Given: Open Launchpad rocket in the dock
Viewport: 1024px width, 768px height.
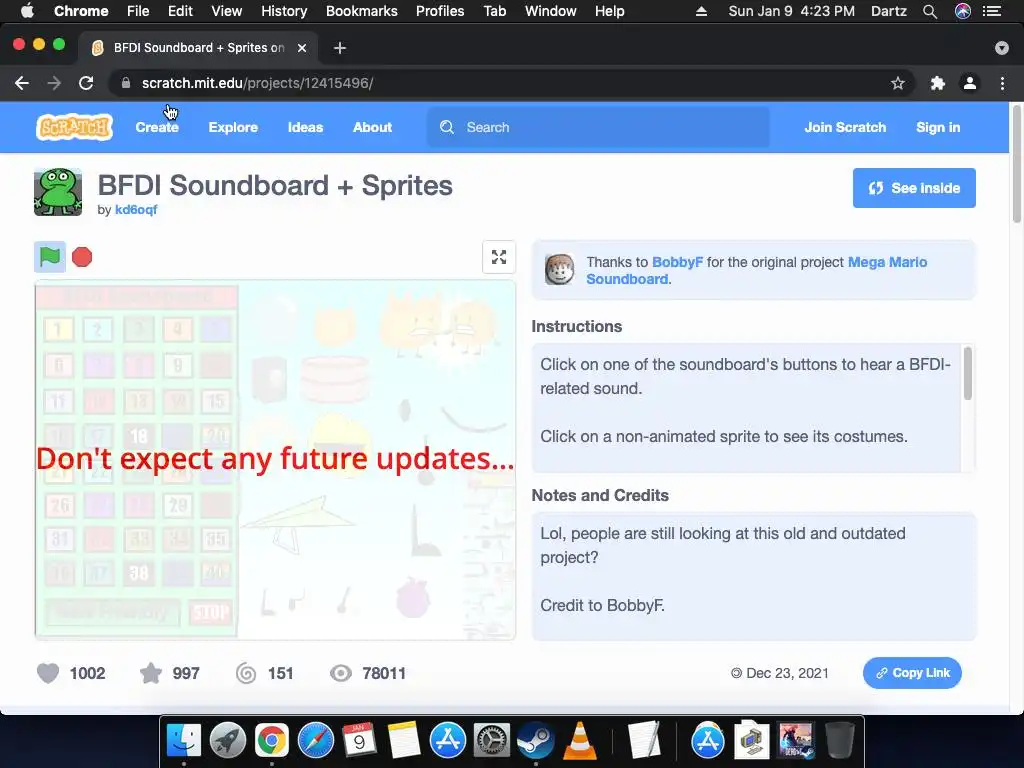Looking at the screenshot, I should point(228,741).
